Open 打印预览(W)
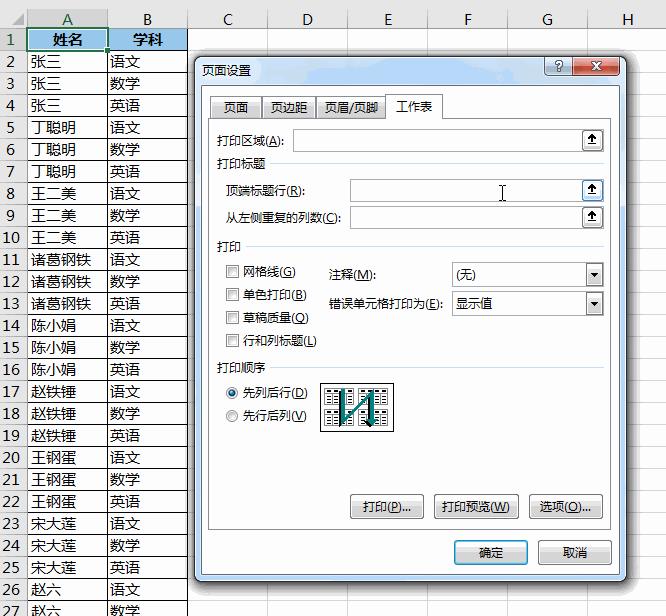The image size is (666, 616). 476,506
